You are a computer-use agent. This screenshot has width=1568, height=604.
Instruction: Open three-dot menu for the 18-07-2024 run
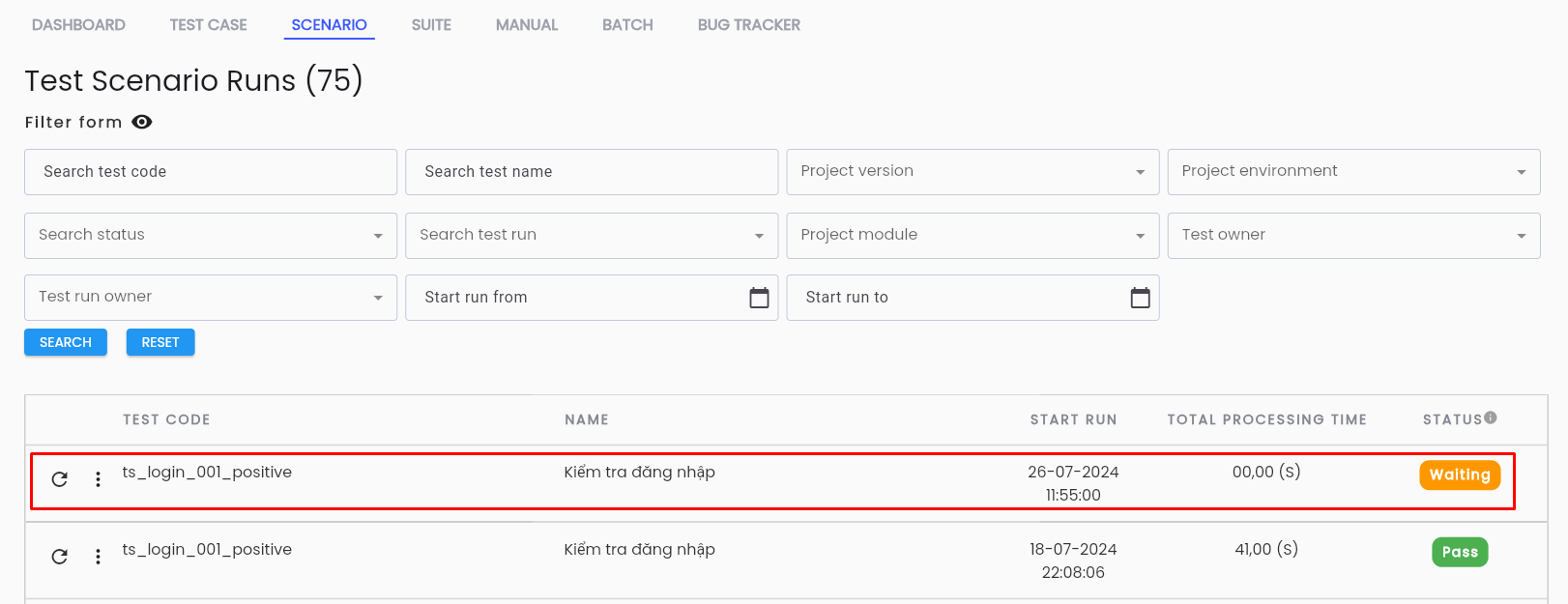click(x=98, y=557)
